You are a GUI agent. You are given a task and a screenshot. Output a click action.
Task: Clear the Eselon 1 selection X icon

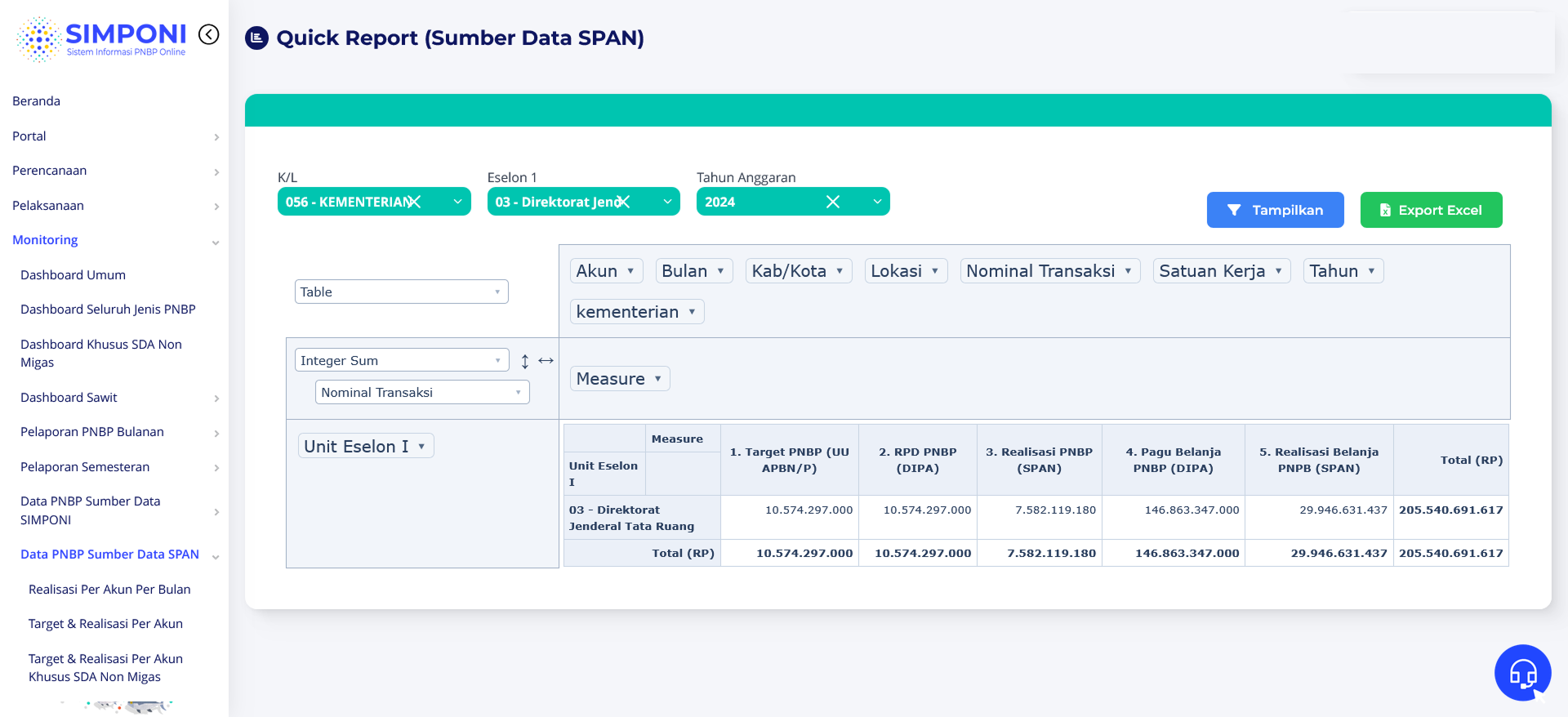[623, 202]
